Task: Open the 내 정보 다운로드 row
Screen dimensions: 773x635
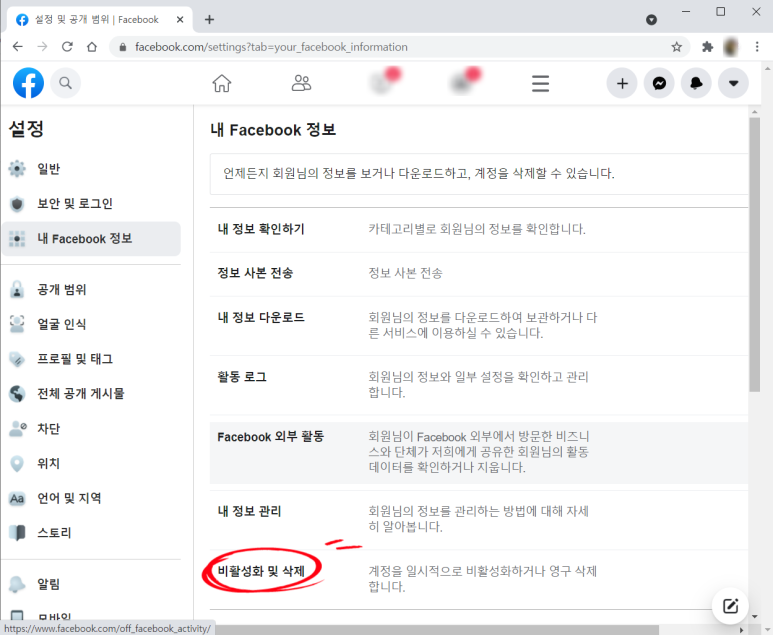Action: (479, 325)
